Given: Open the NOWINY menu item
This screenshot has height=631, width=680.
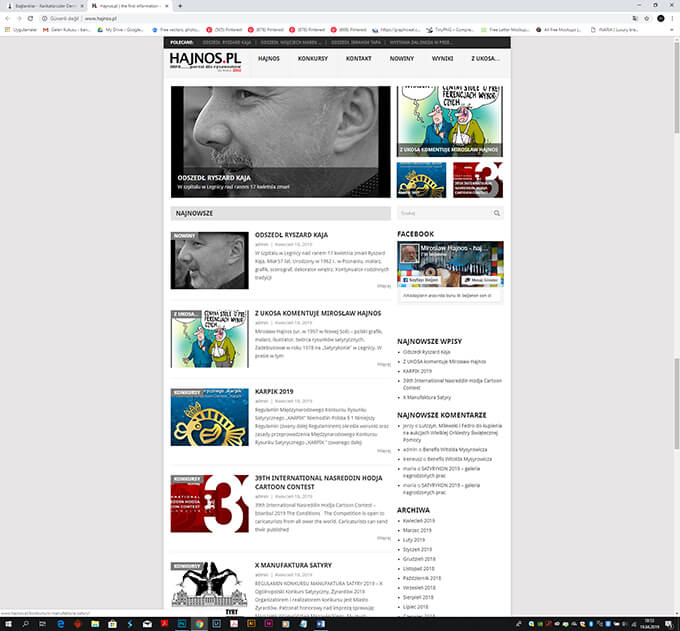Looking at the screenshot, I should tap(402, 59).
